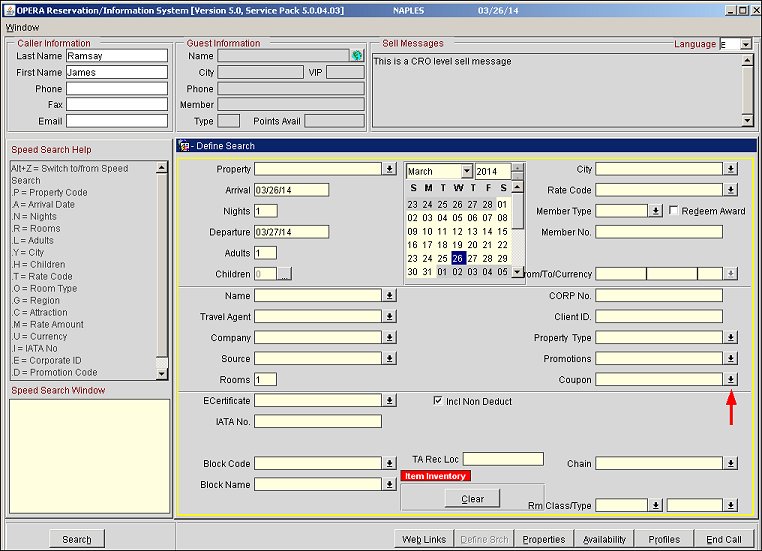The width and height of the screenshot is (762, 551).
Task: Click the globe icon beside guest Name
Action: click(x=357, y=56)
